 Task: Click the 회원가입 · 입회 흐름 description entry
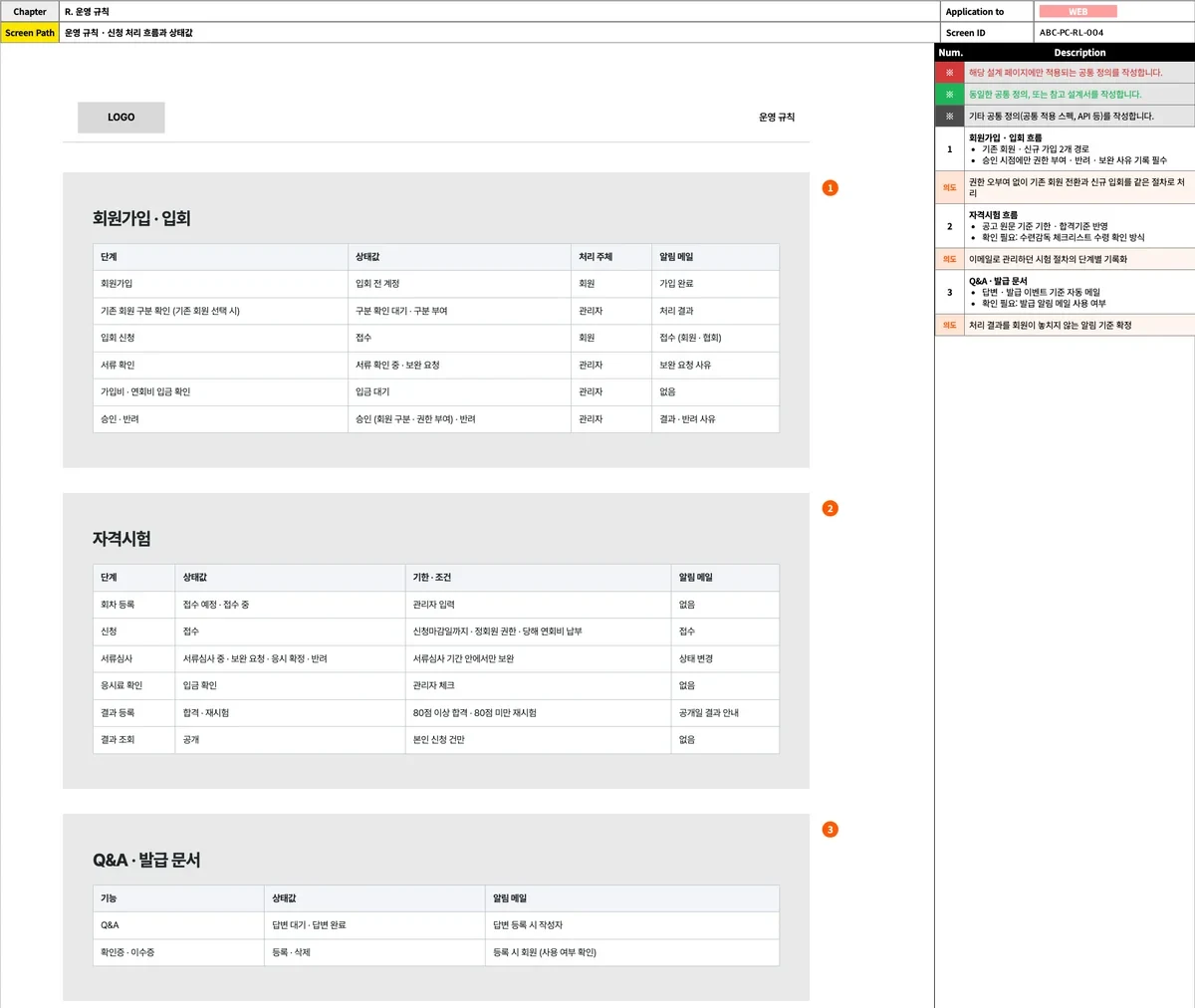(x=1080, y=149)
